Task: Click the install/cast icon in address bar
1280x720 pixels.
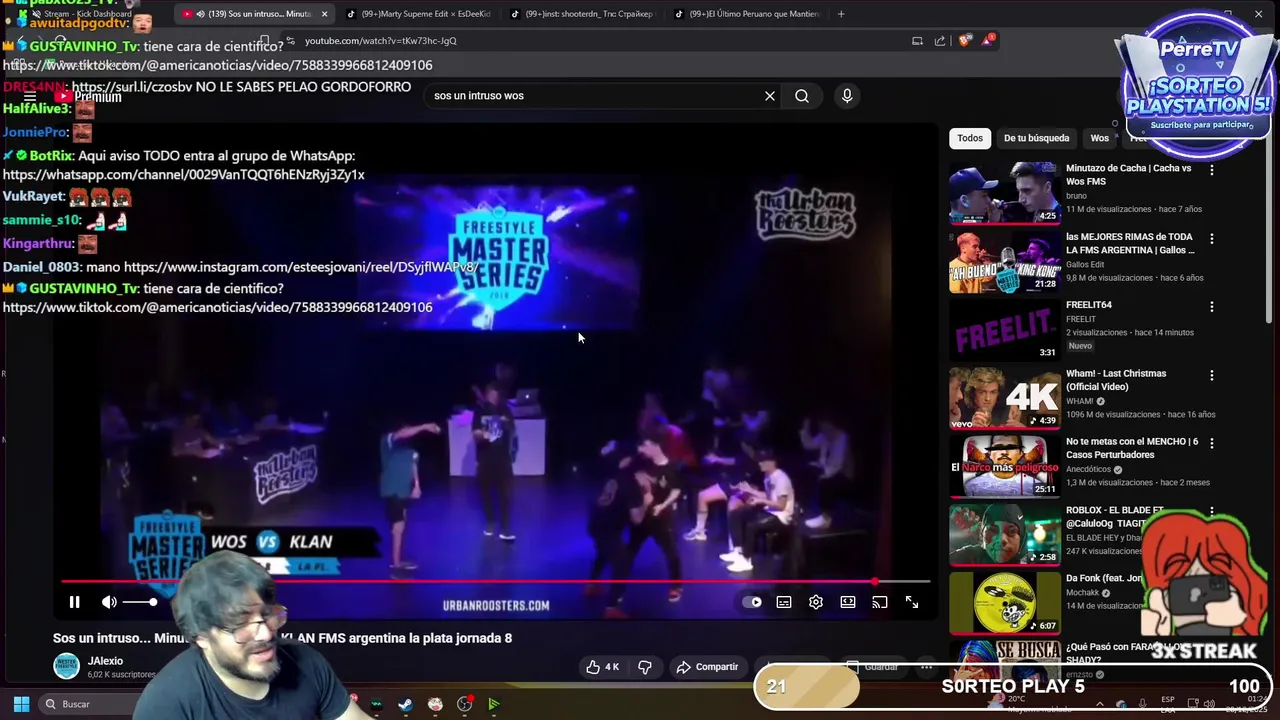Action: pos(917,41)
